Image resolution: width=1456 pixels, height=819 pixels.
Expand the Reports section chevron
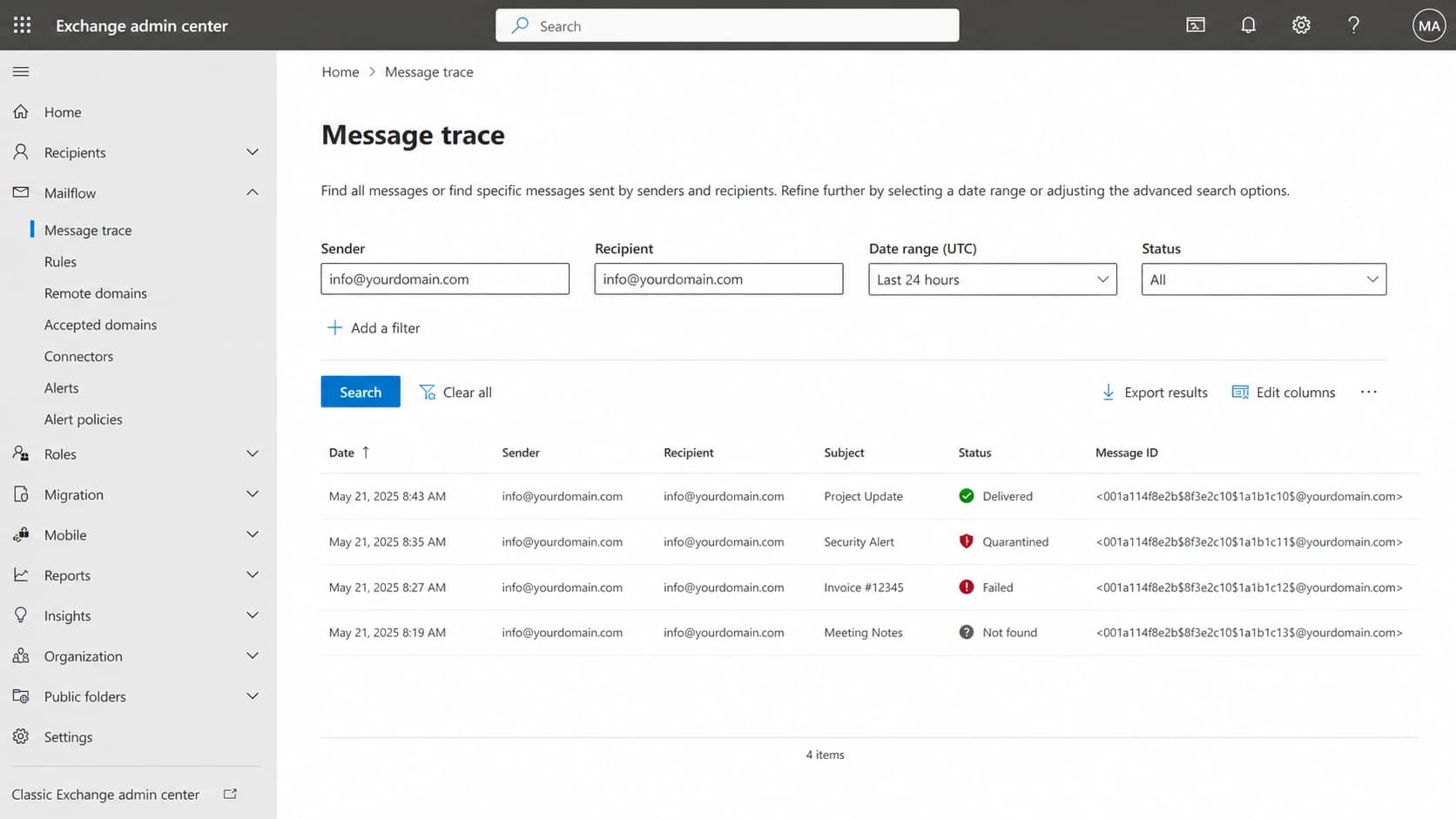253,574
